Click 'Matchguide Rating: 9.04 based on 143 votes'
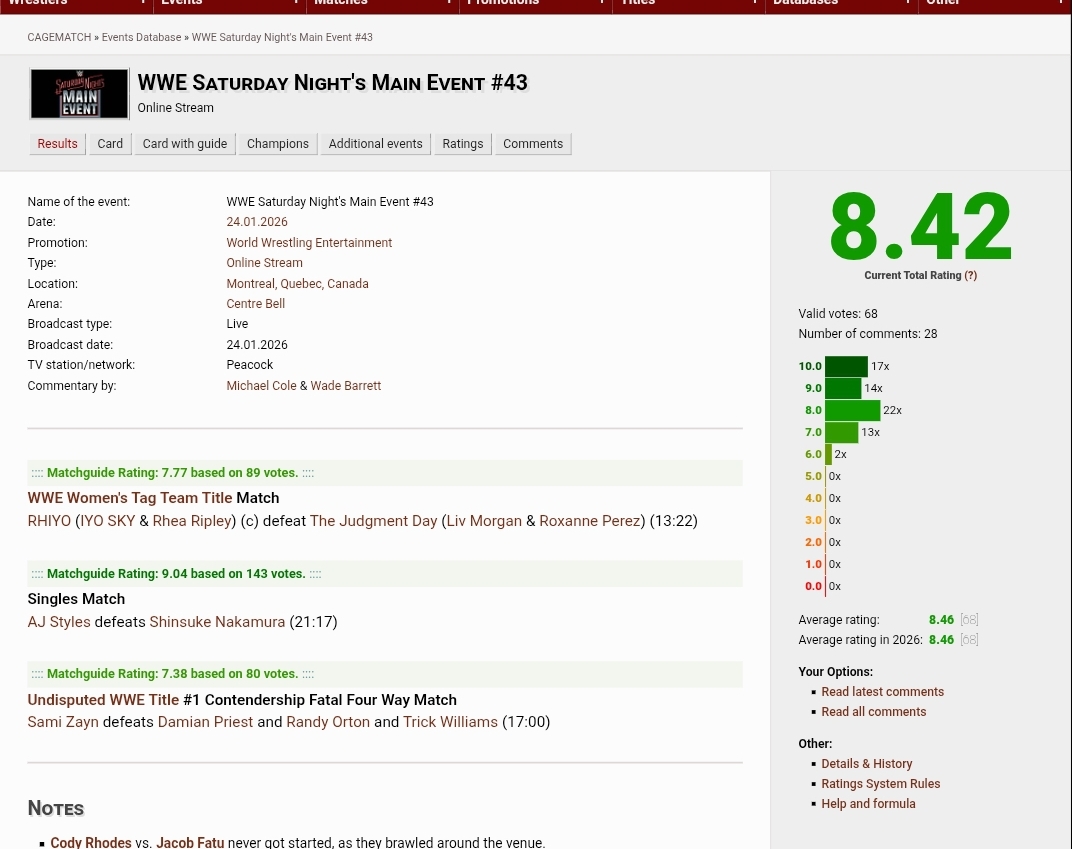Viewport: 1072px width, 849px height. click(176, 574)
